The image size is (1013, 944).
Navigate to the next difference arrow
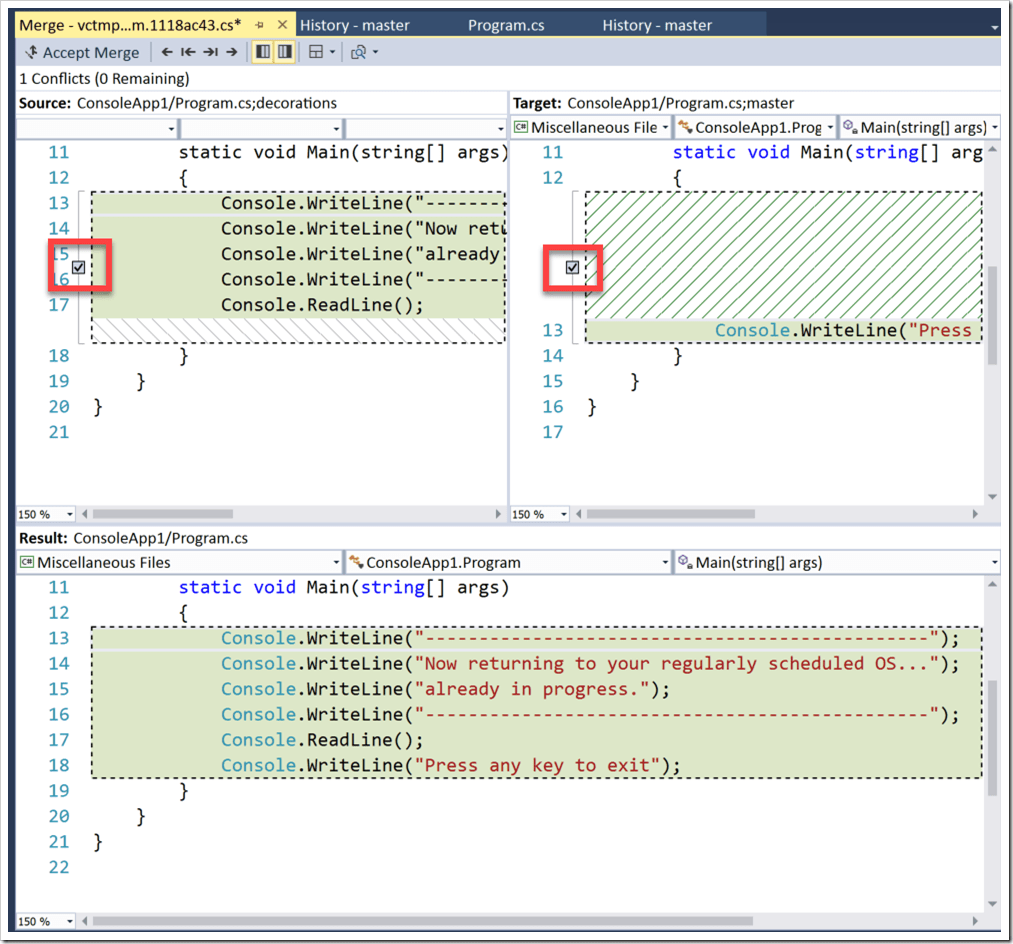(x=231, y=52)
